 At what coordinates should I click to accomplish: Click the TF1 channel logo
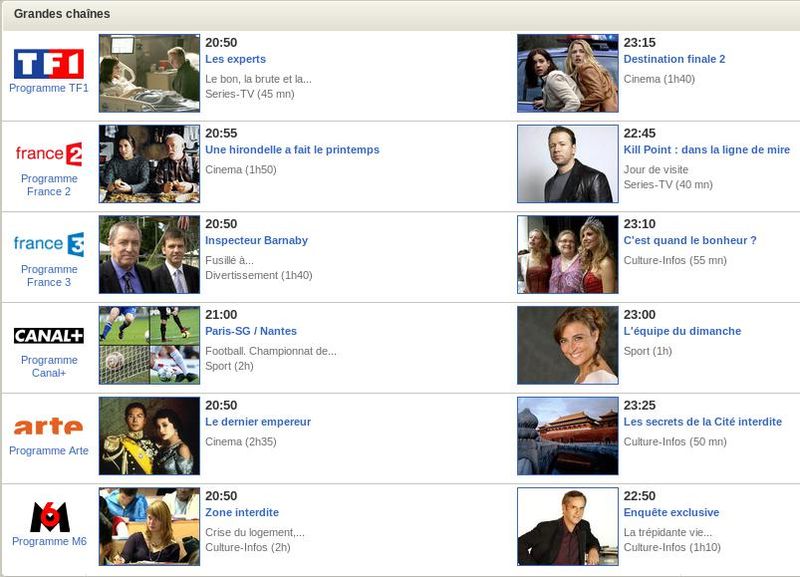pos(49,63)
